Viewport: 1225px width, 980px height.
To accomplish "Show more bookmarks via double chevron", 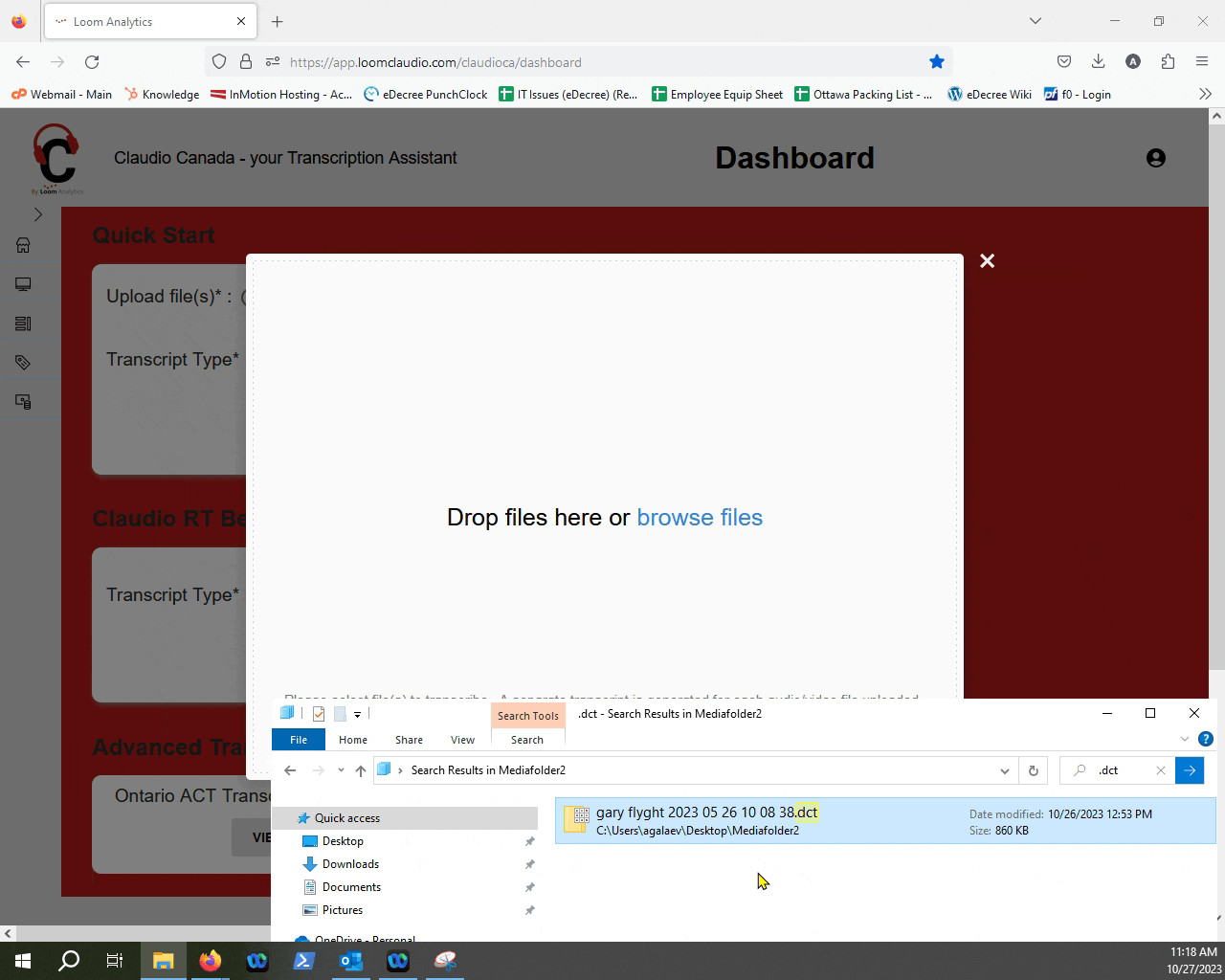I will tap(1205, 94).
